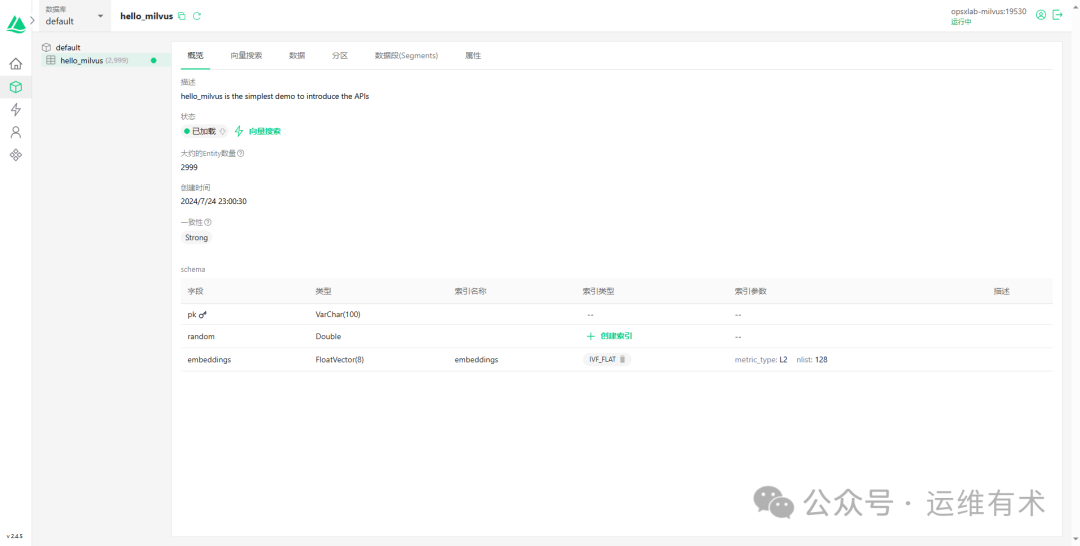Click the 运行中 status text
Image resolution: width=1080 pixels, height=546 pixels.
(x=962, y=22)
